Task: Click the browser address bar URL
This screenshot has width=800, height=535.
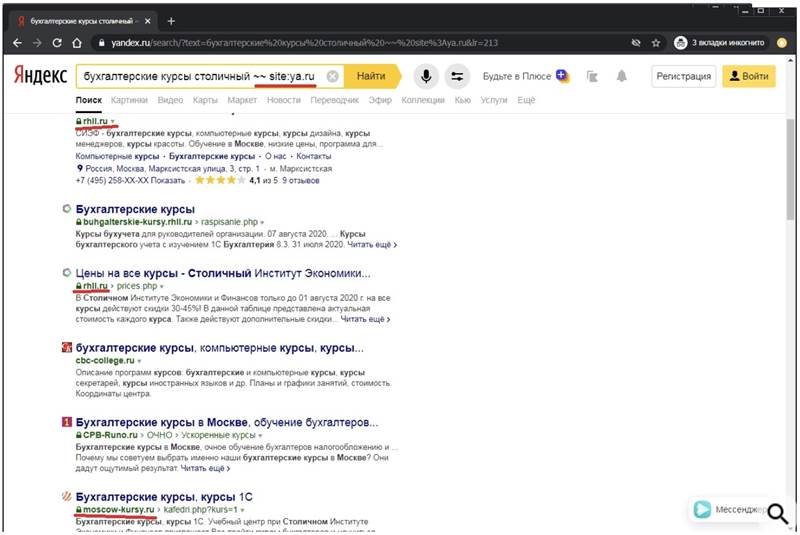Action: point(305,43)
